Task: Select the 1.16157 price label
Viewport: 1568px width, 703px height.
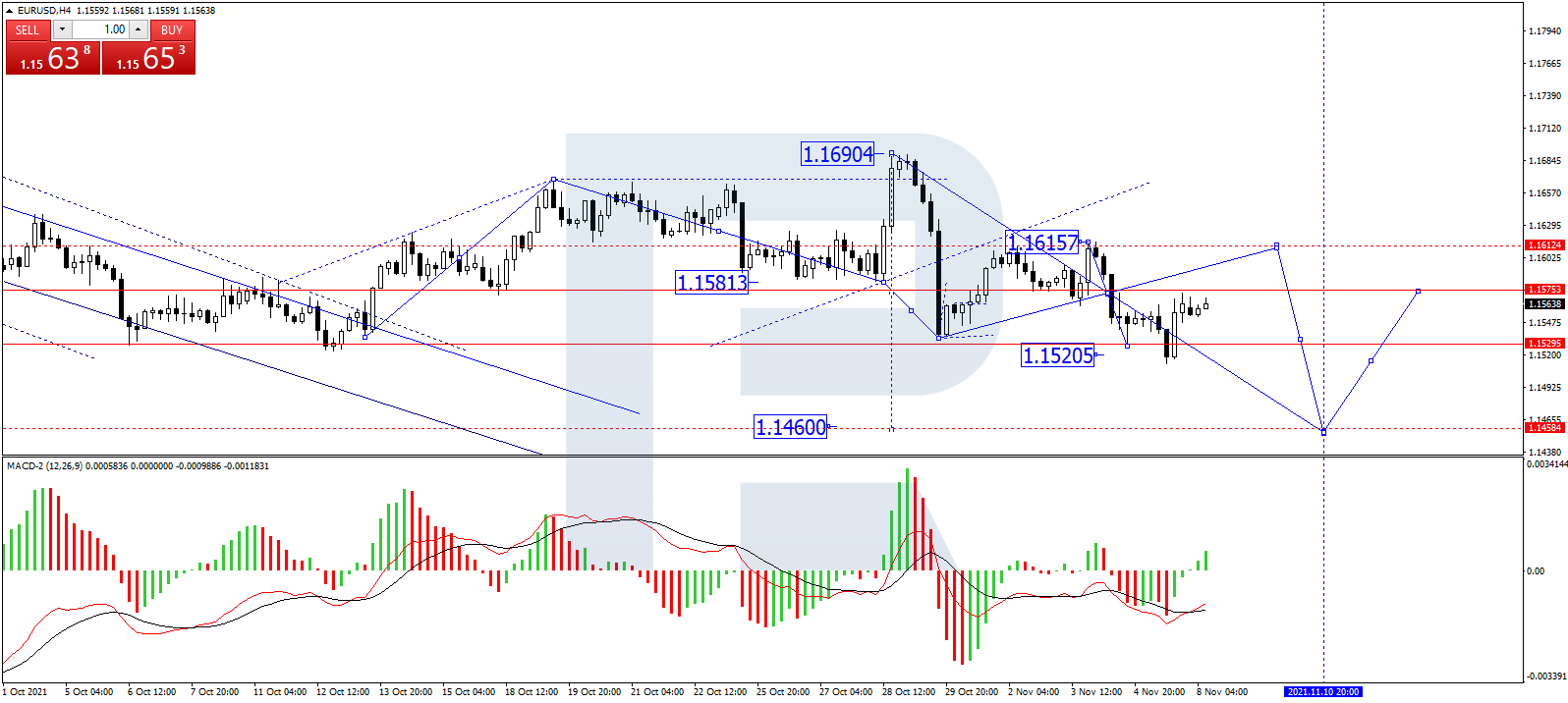Action: (1042, 242)
